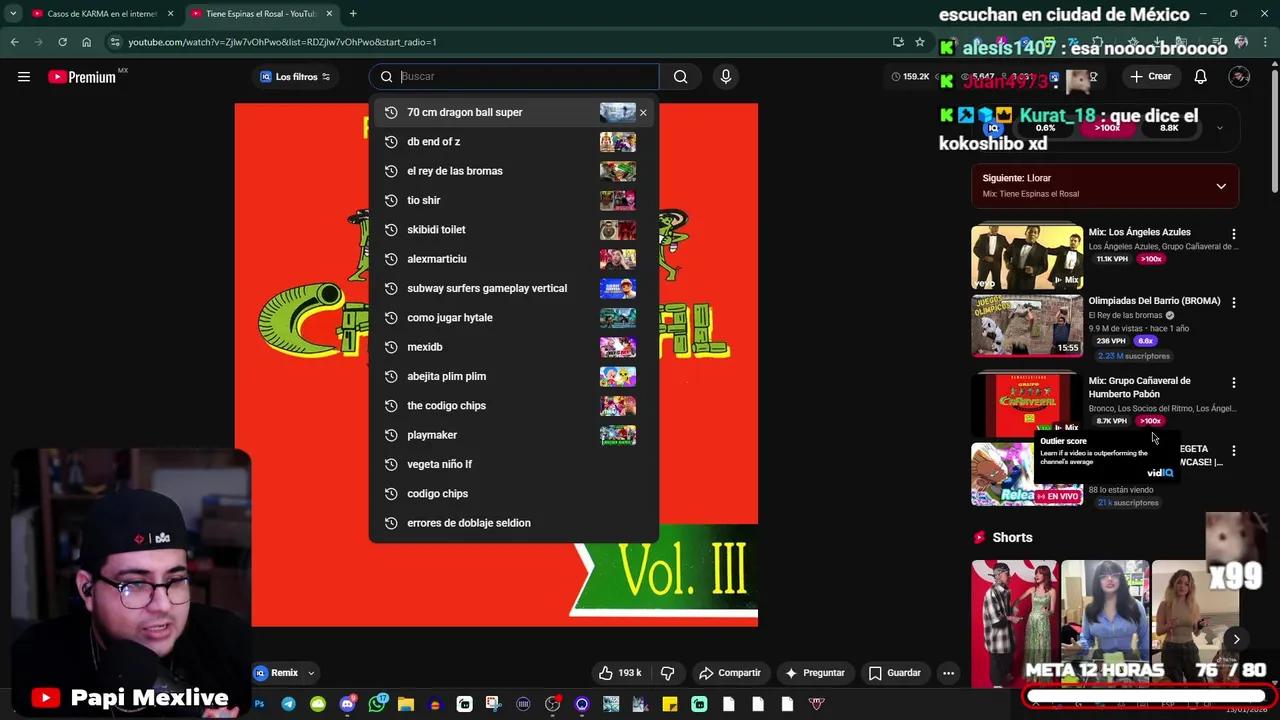
Task: Click the browser address bar URL
Action: tap(282, 42)
